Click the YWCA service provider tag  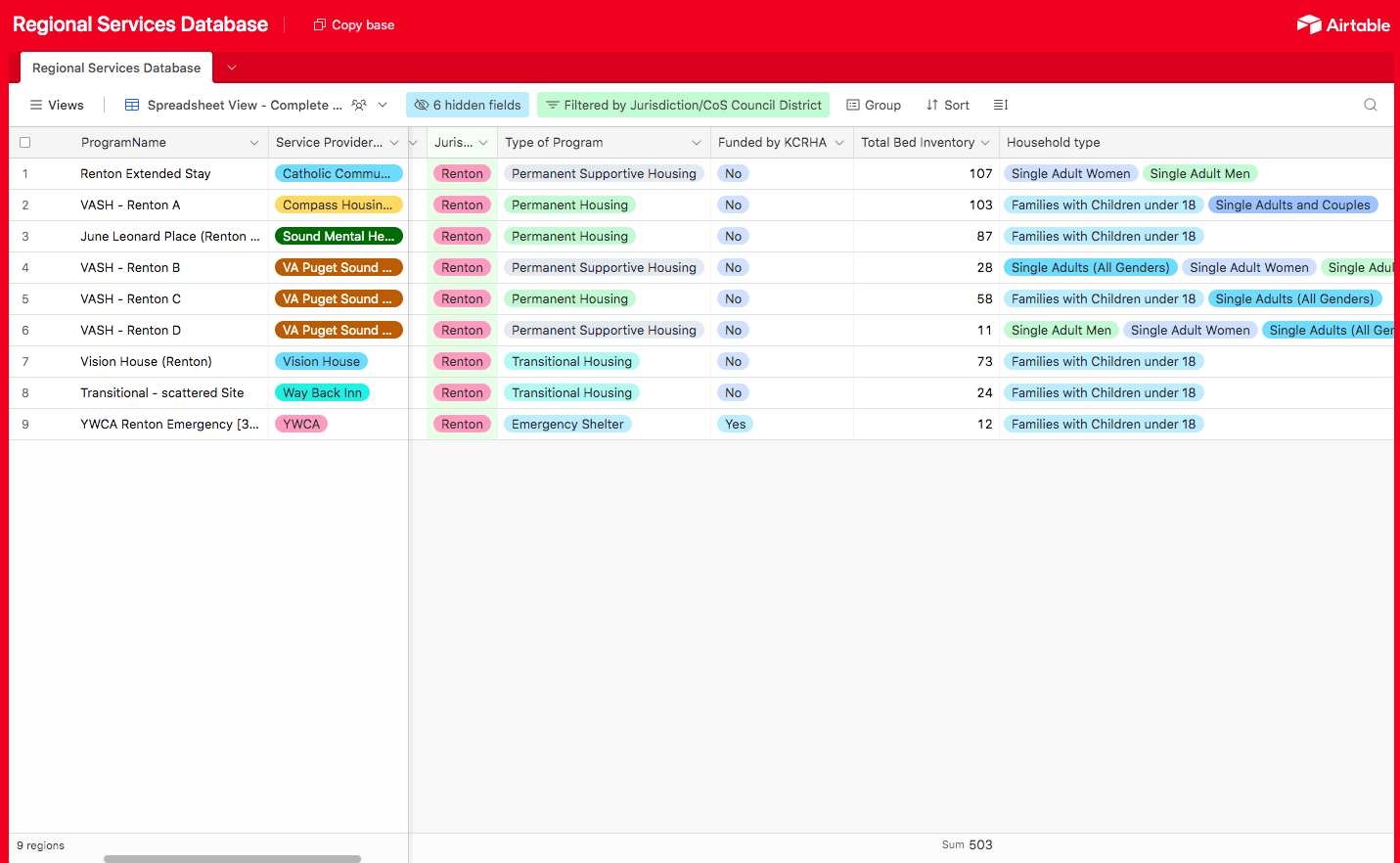pos(301,424)
